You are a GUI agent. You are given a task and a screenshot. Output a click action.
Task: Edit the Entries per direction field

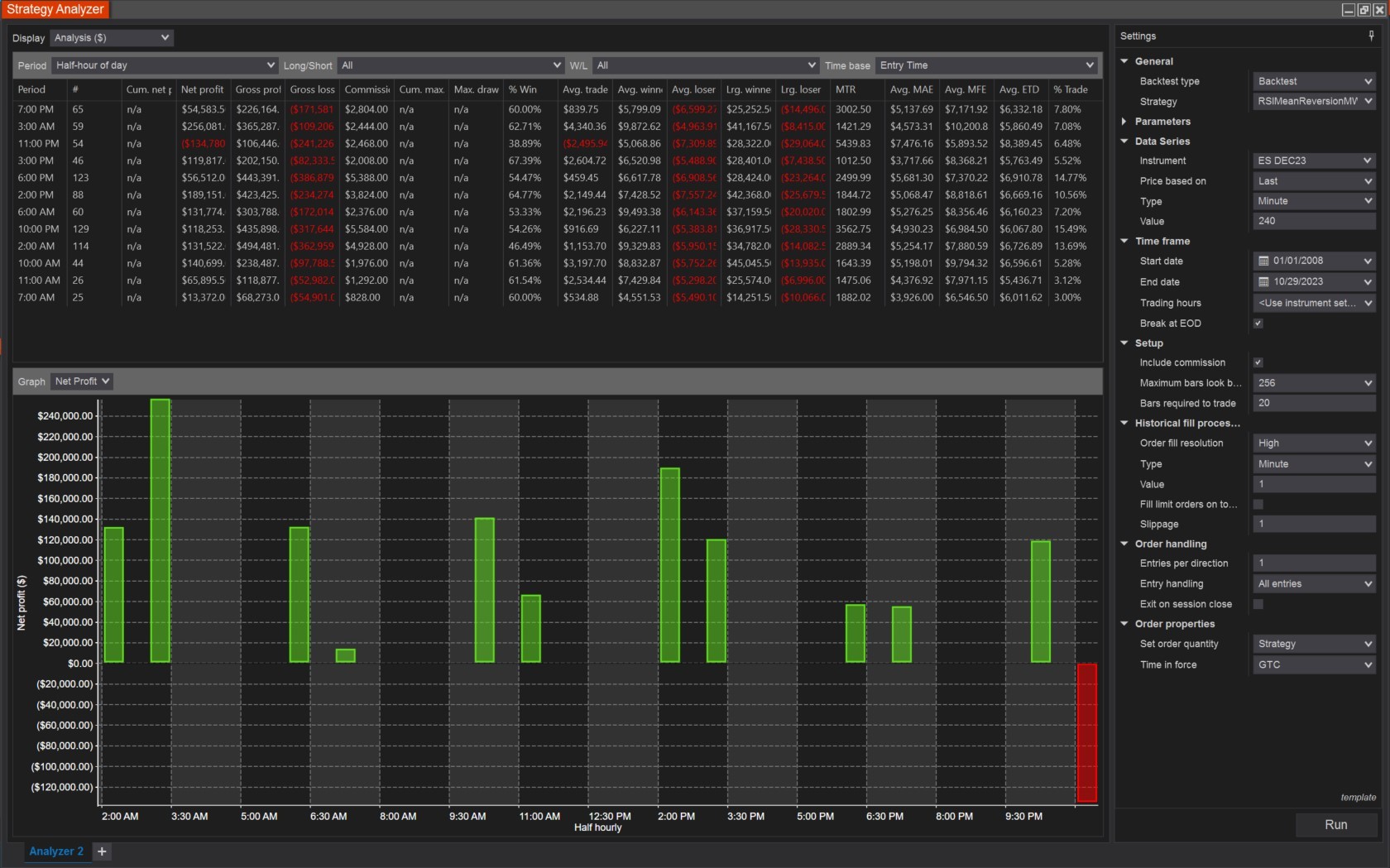1315,563
